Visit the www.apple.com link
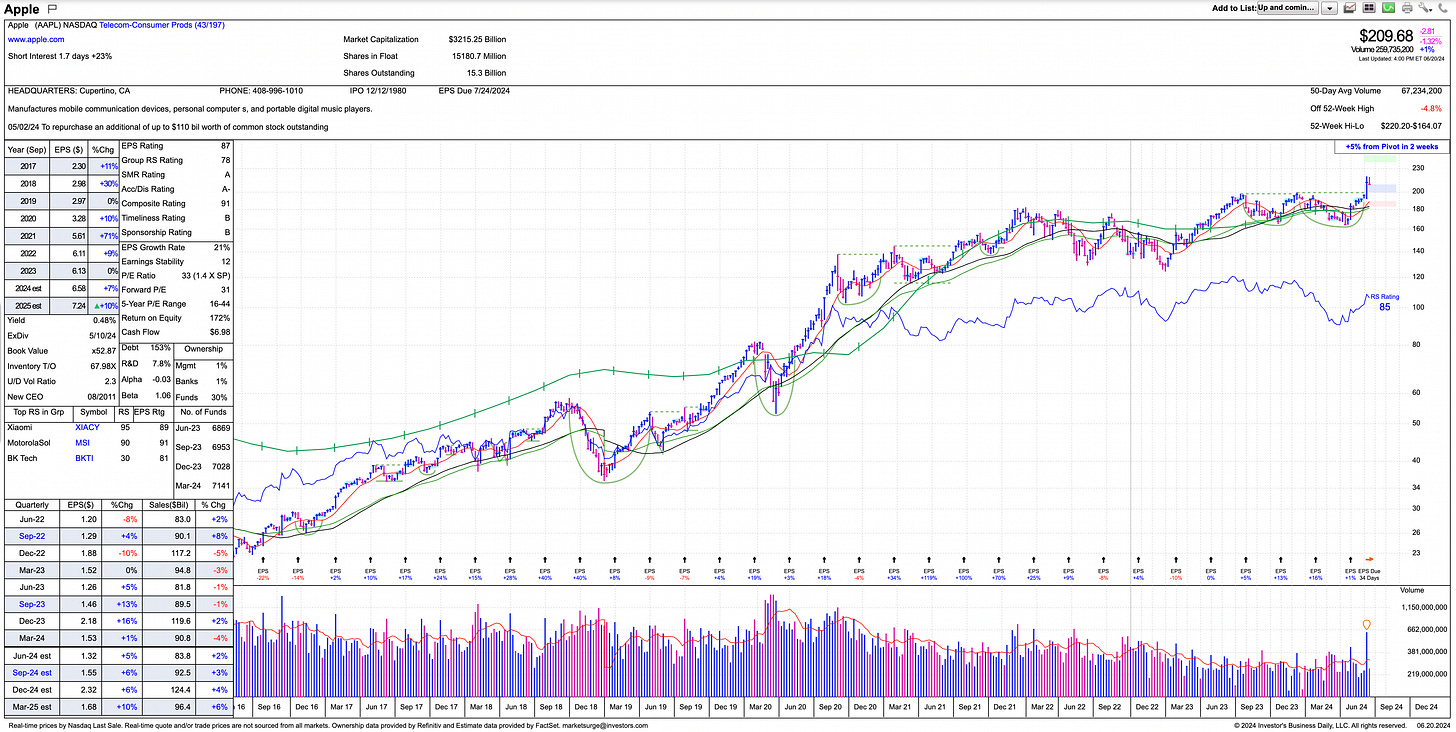 pos(36,40)
